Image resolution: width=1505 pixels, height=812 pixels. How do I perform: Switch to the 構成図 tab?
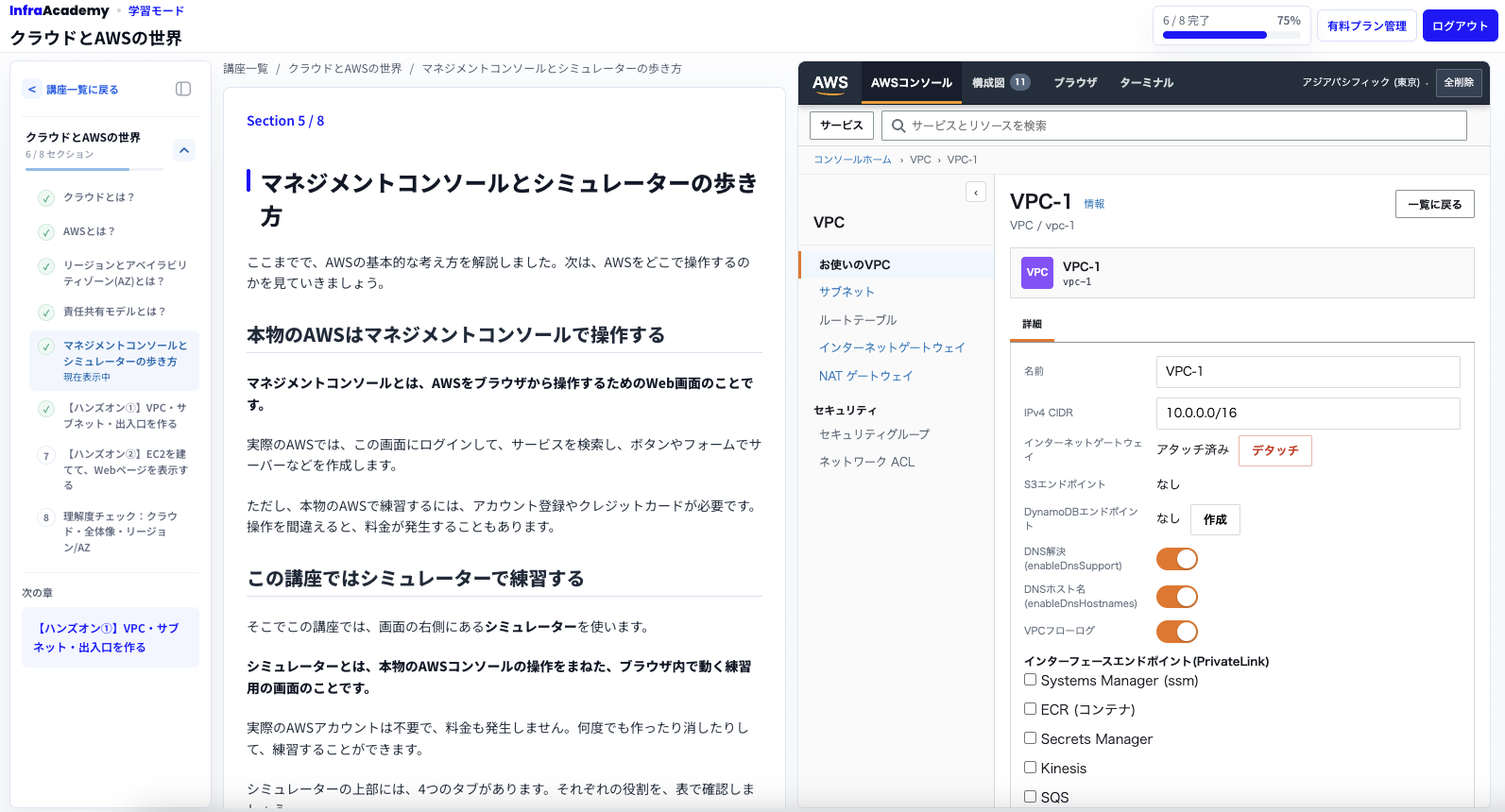1000,83
